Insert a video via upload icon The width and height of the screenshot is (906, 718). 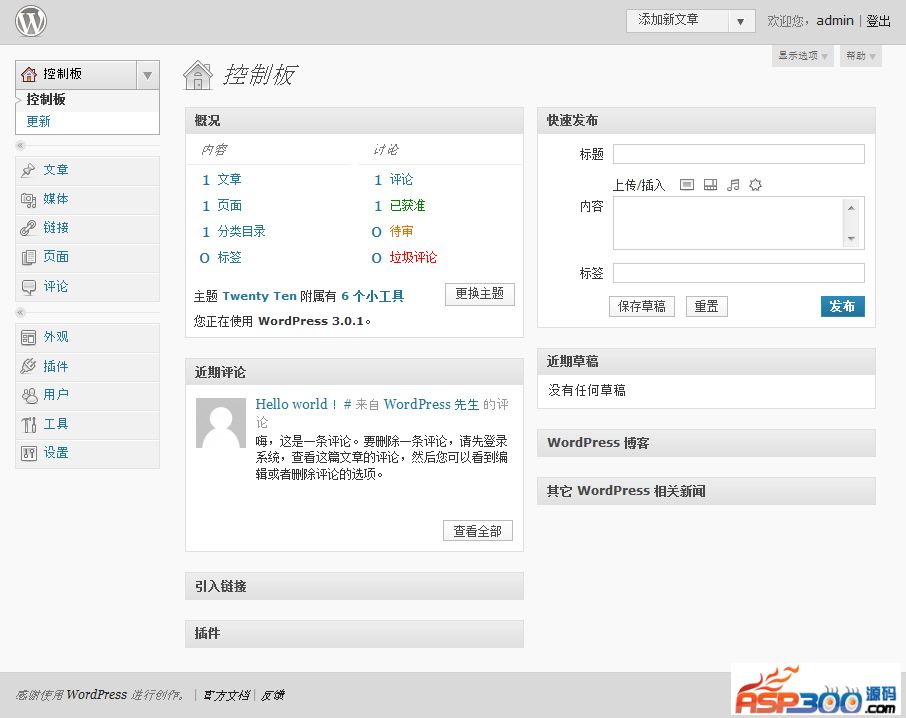[x=710, y=185]
